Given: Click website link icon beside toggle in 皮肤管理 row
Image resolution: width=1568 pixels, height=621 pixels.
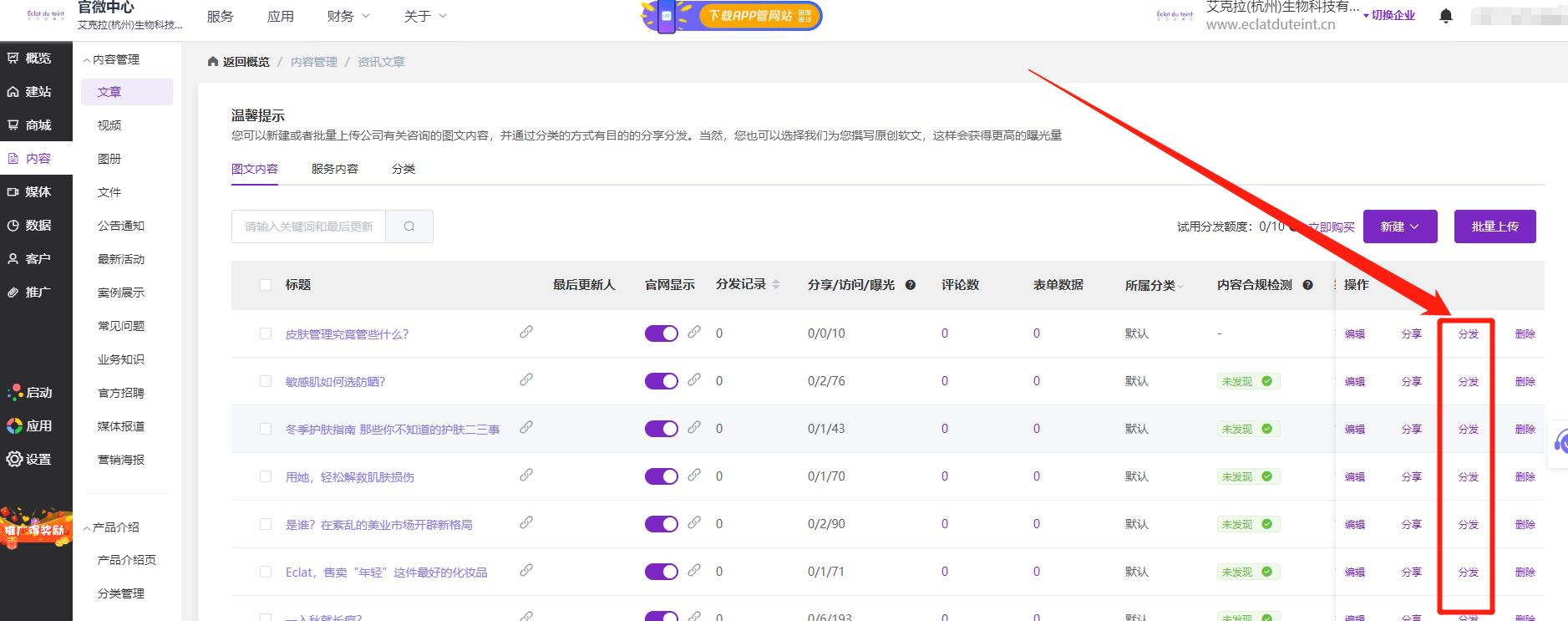Looking at the screenshot, I should pos(694,332).
